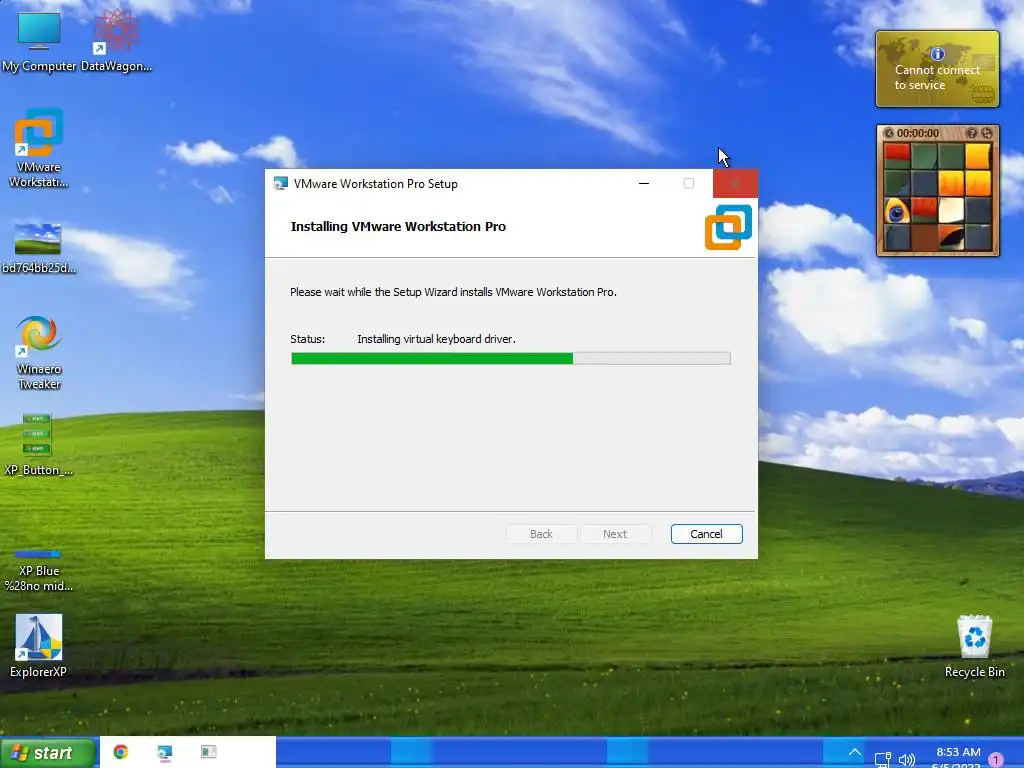Image resolution: width=1024 pixels, height=768 pixels.
Task: Expand the hidden system tray icons chevron
Action: [855, 752]
